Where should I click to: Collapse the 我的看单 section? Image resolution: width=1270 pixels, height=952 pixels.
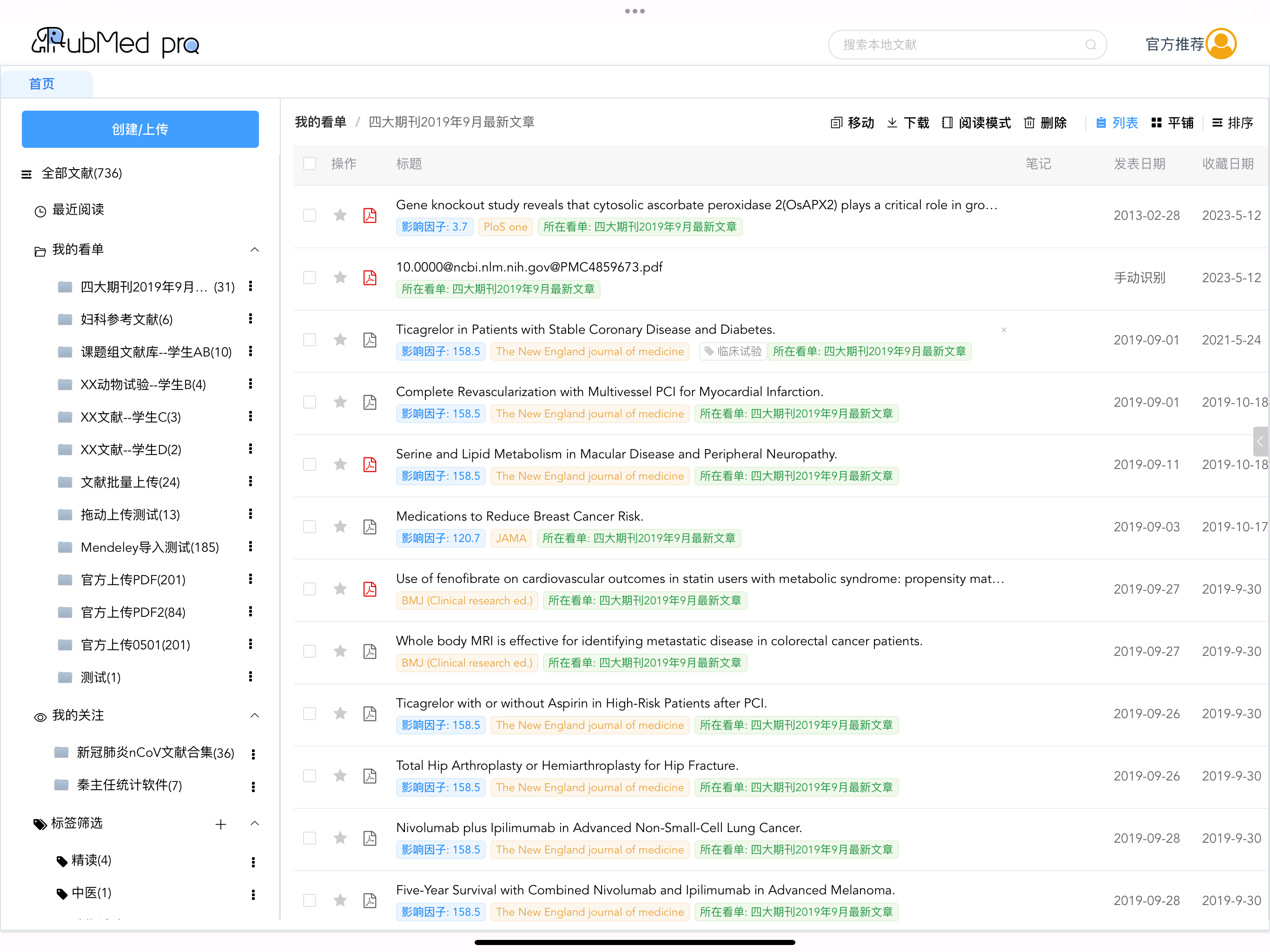pos(255,250)
